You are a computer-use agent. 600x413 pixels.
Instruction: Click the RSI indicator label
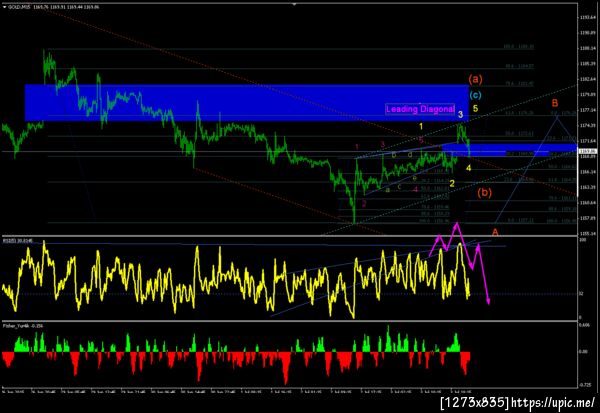(x=18, y=240)
